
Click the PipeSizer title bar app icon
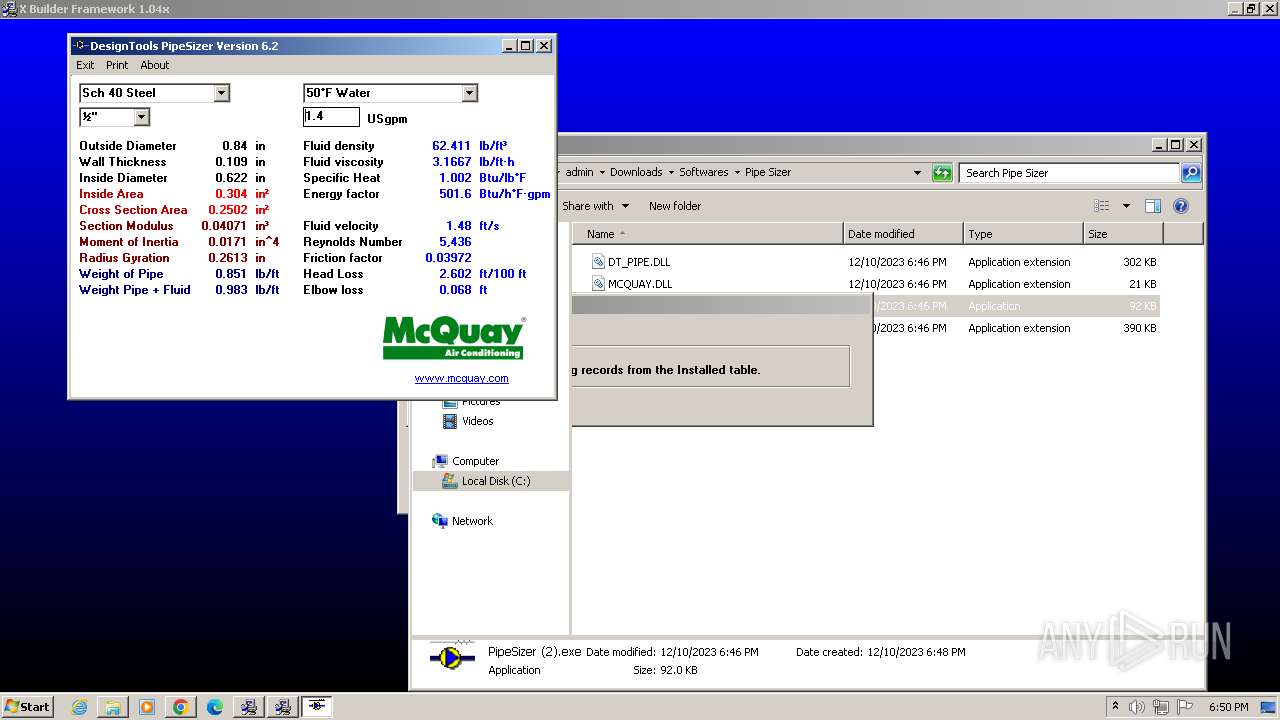(80, 46)
